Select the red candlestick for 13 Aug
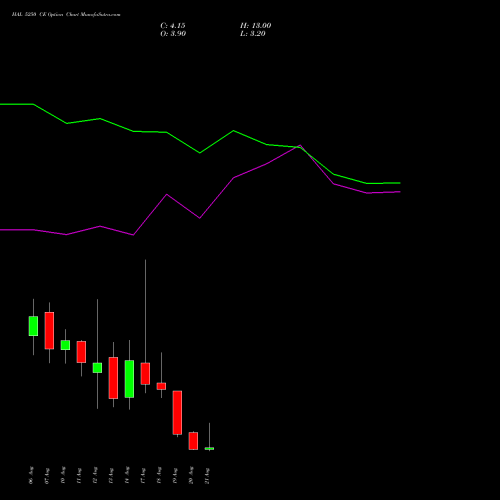The height and width of the screenshot is (500, 500). (x=113, y=378)
